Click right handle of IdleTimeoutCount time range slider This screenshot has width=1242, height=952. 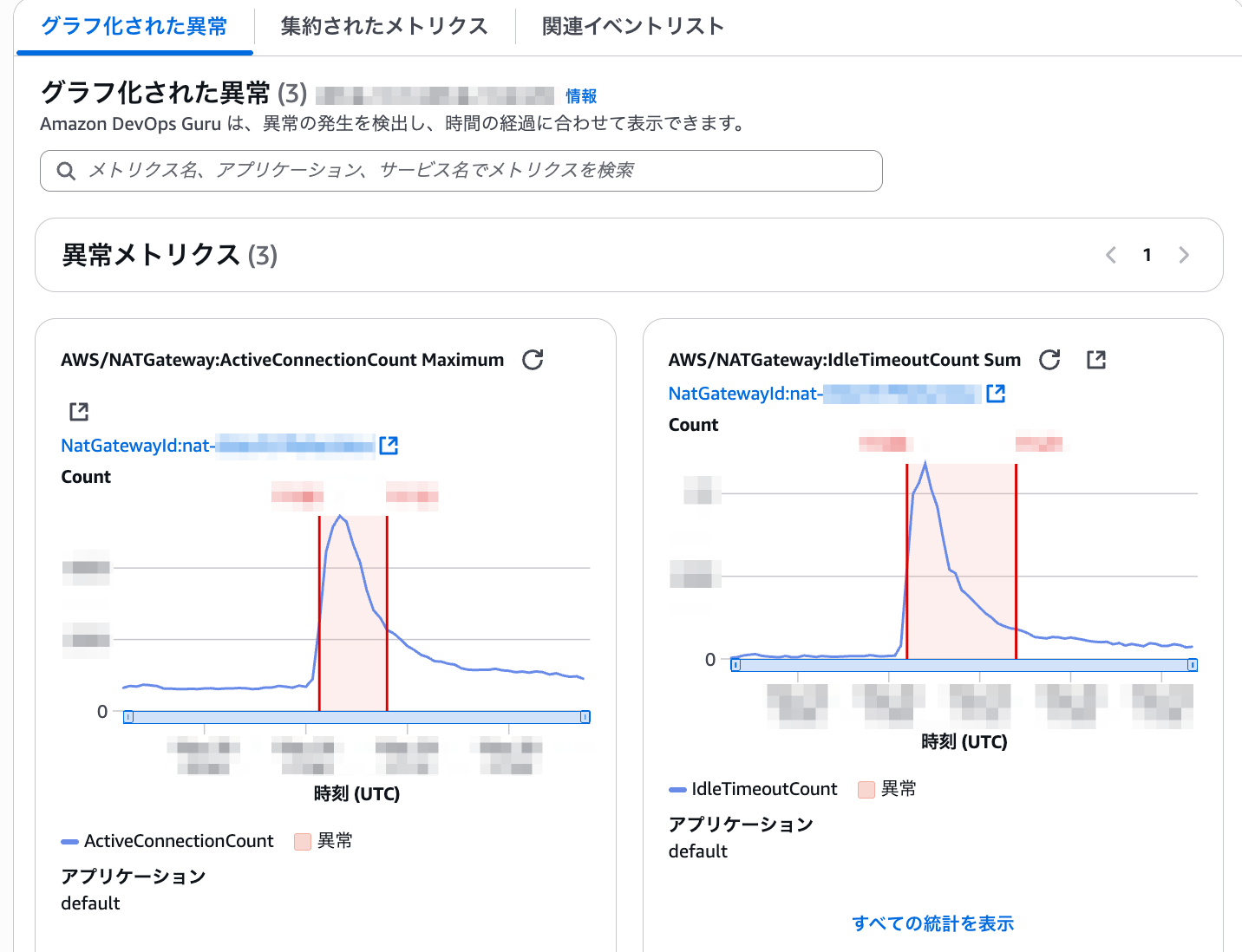tap(1193, 665)
